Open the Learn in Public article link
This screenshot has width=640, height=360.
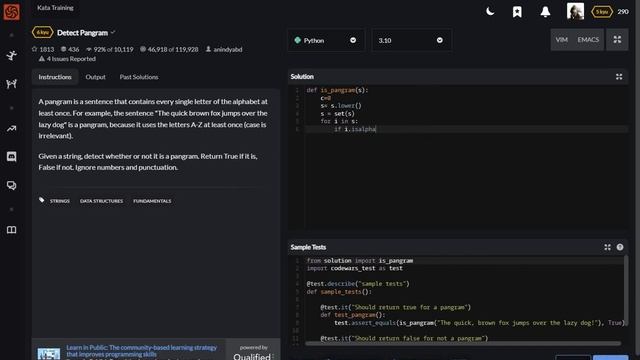click(x=142, y=351)
